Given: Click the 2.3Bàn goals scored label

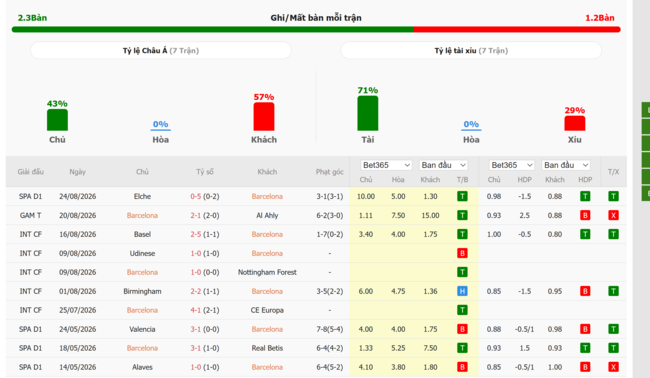Looking at the screenshot, I should (32, 18).
